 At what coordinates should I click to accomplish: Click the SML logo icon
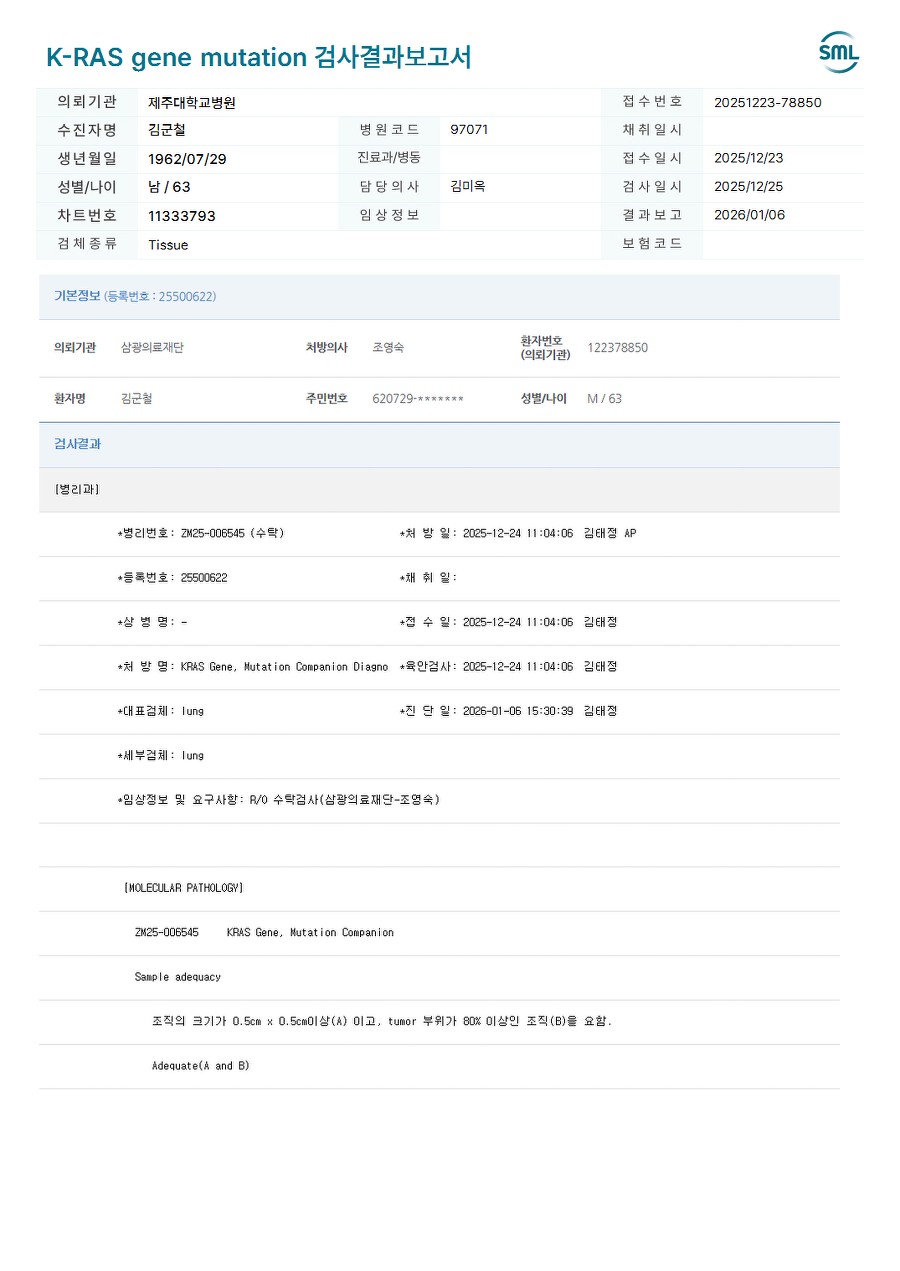(x=838, y=52)
